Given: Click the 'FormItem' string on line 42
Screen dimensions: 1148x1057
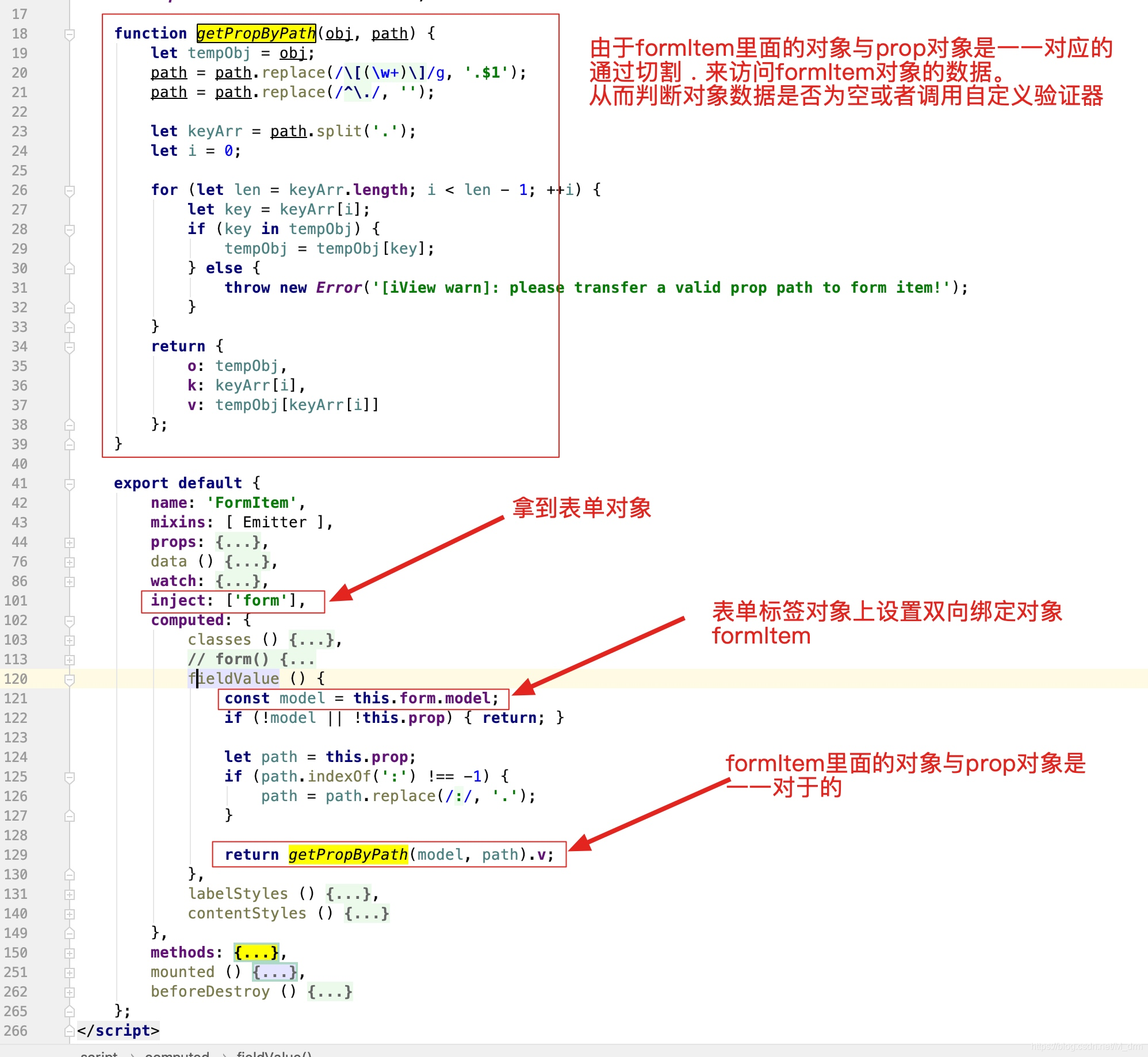Looking at the screenshot, I should 252,503.
